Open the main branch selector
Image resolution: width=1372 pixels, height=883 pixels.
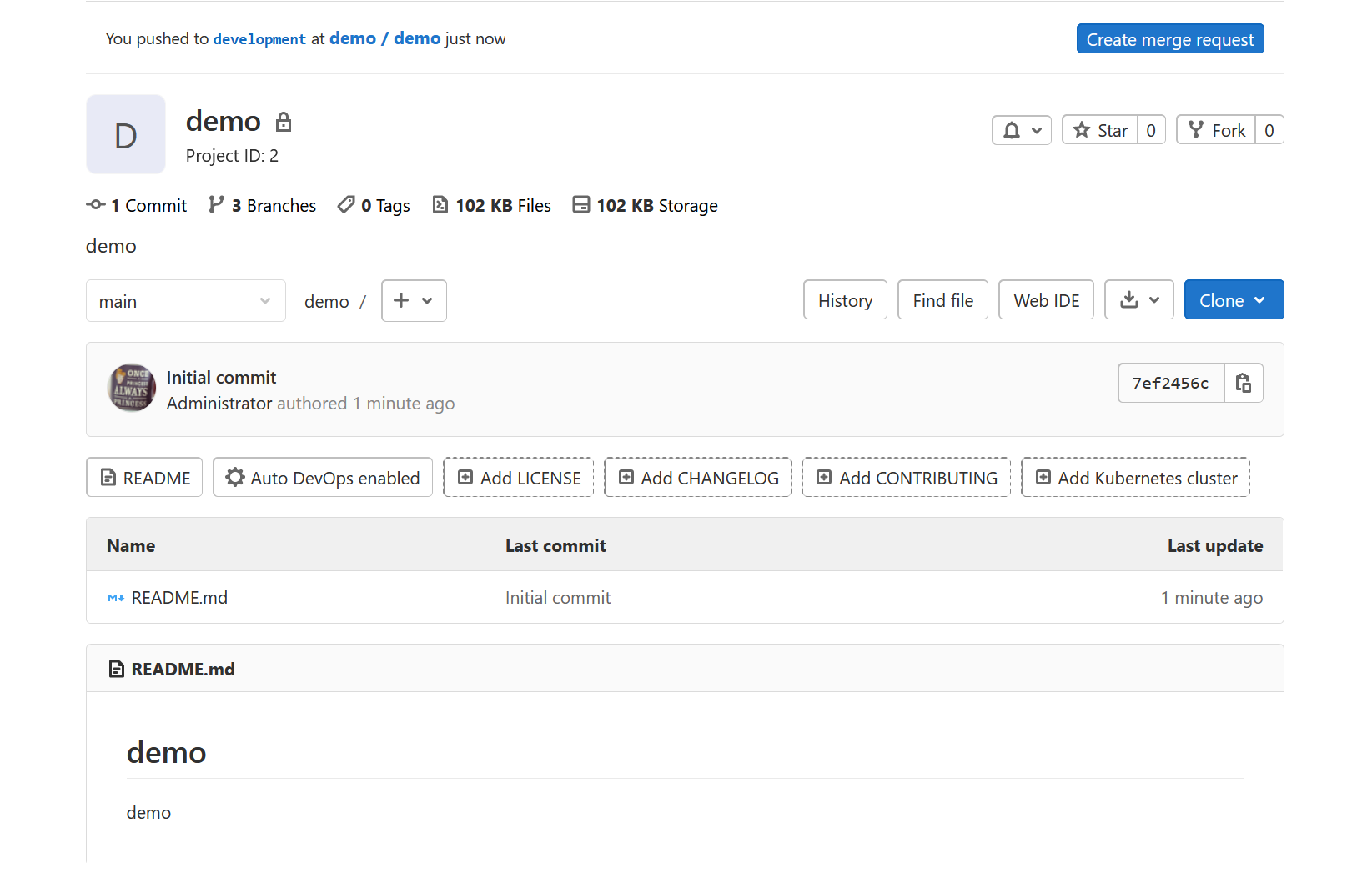(185, 300)
